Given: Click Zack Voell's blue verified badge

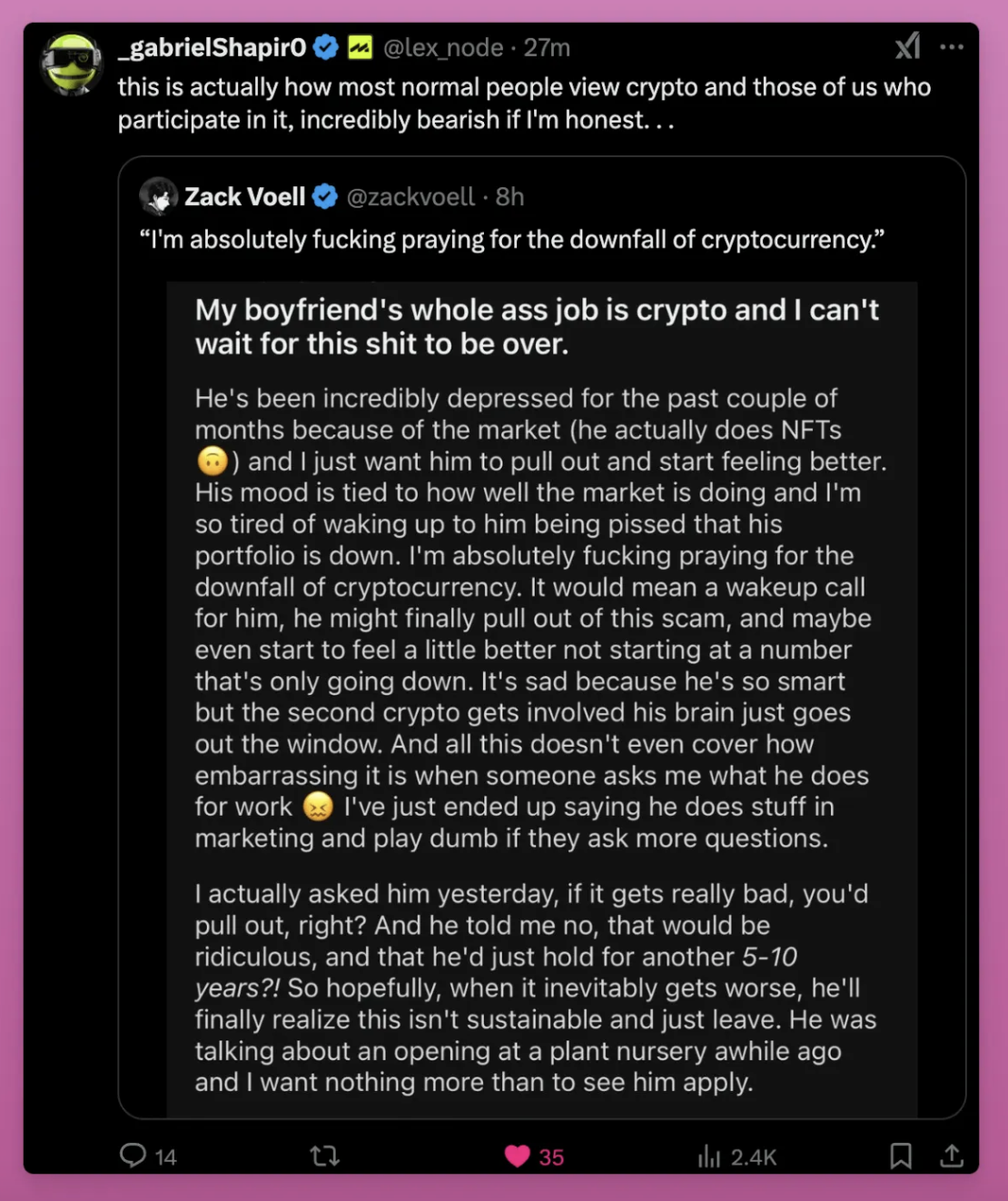Looking at the screenshot, I should coord(325,196).
